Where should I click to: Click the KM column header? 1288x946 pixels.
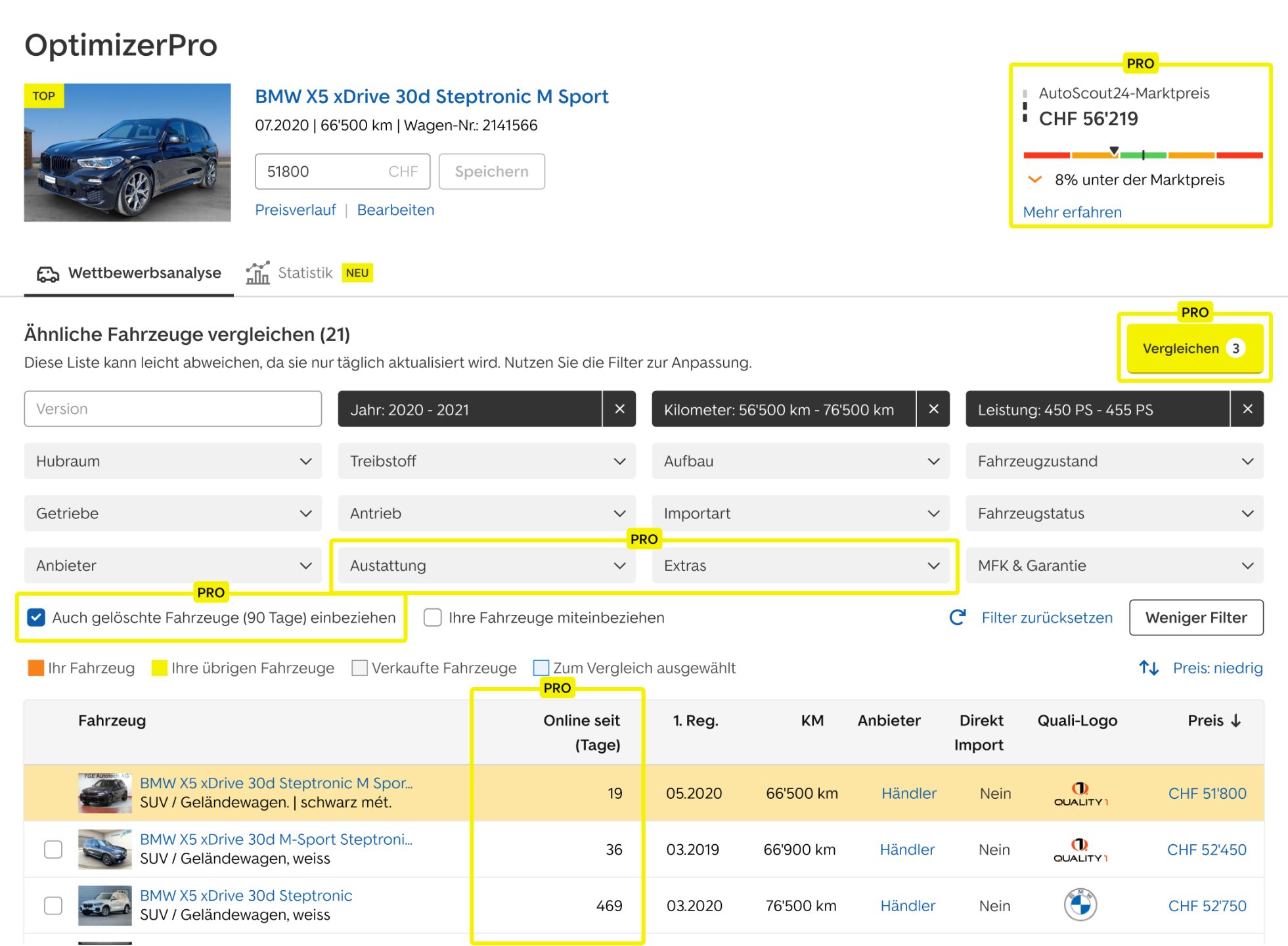coord(812,721)
